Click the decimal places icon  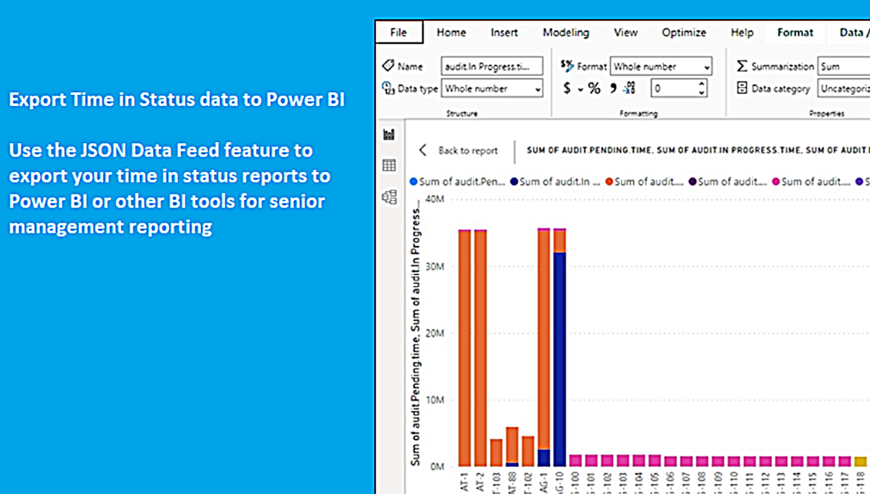click(629, 88)
